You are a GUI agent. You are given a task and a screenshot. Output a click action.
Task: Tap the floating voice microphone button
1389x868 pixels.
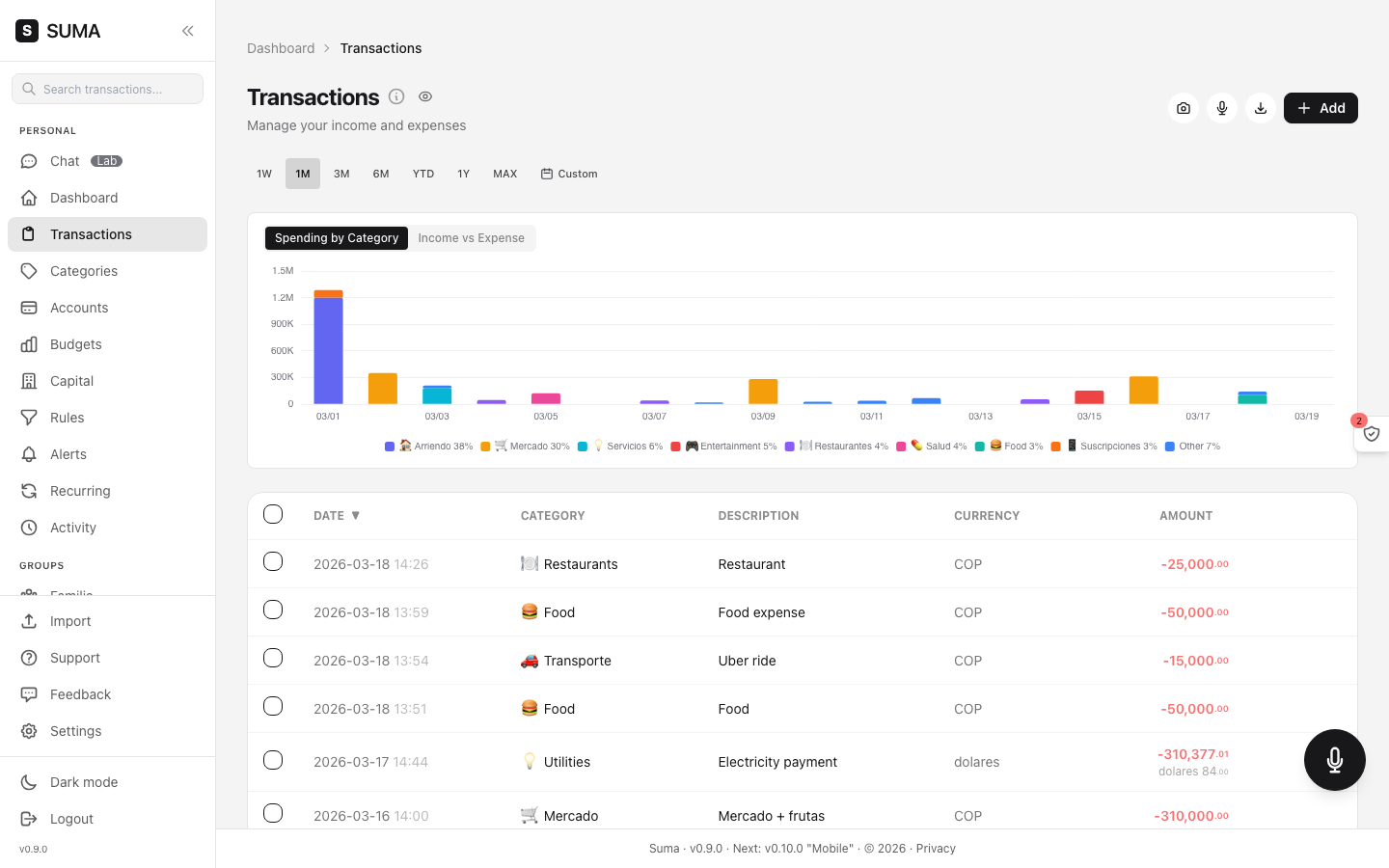[x=1335, y=760]
